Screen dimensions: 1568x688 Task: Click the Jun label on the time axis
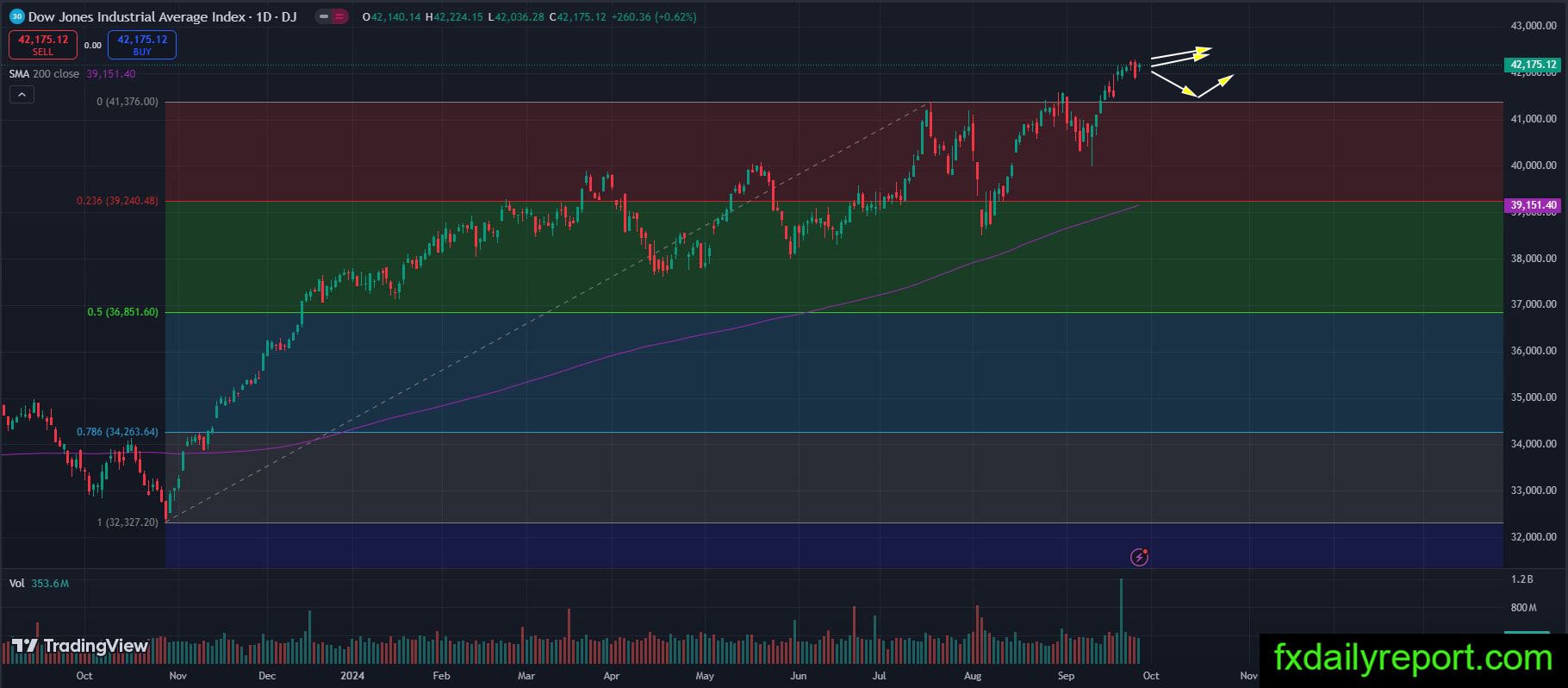[799, 676]
